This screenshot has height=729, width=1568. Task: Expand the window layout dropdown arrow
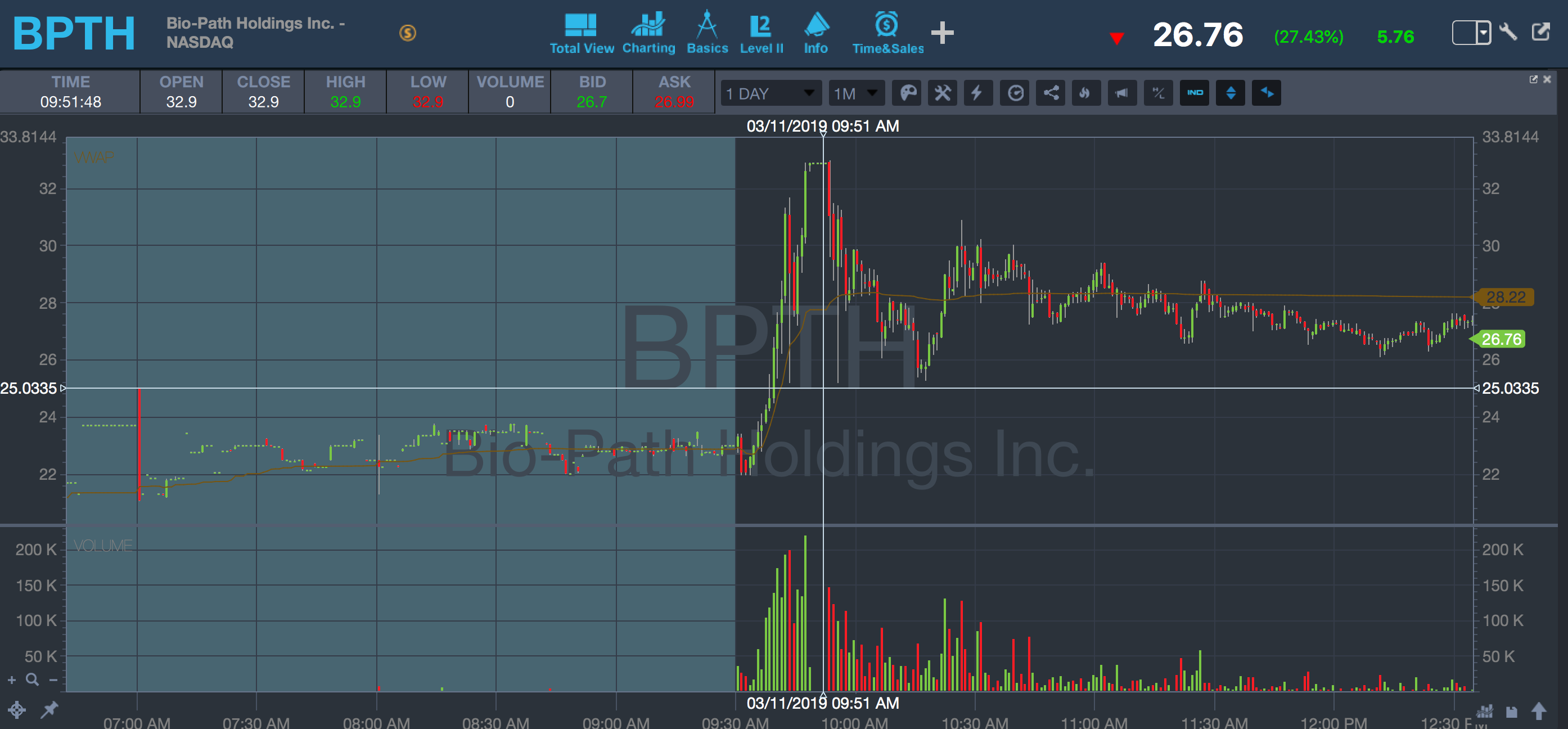pos(1483,32)
